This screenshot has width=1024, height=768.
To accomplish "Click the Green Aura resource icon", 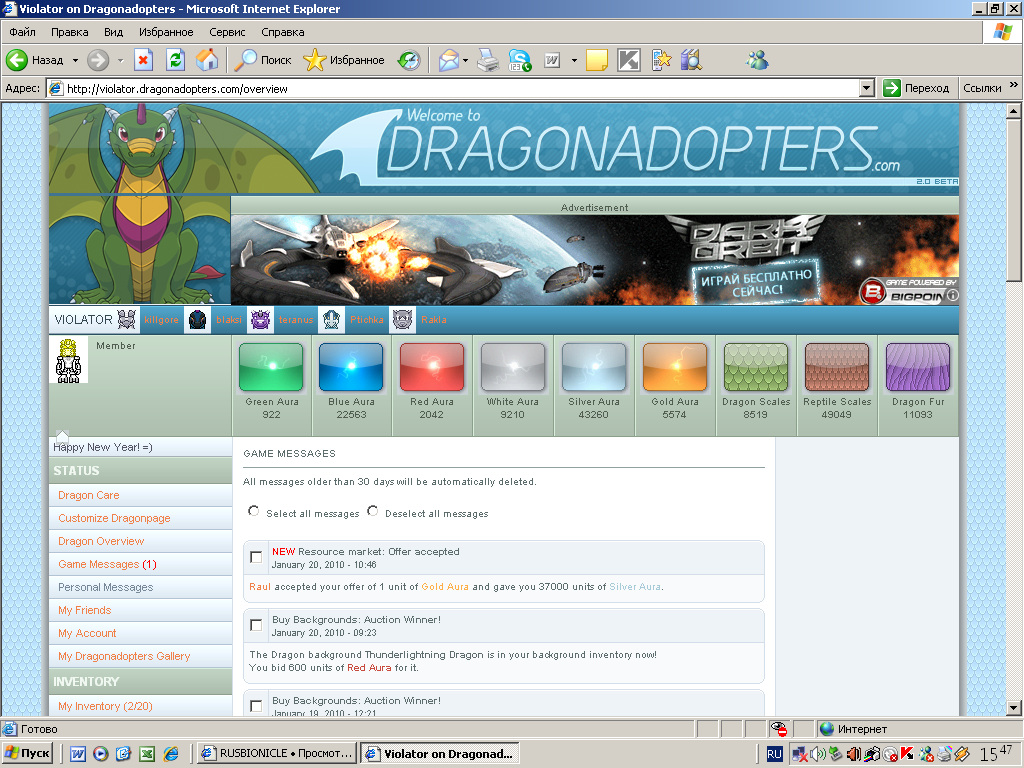I will (x=271, y=367).
